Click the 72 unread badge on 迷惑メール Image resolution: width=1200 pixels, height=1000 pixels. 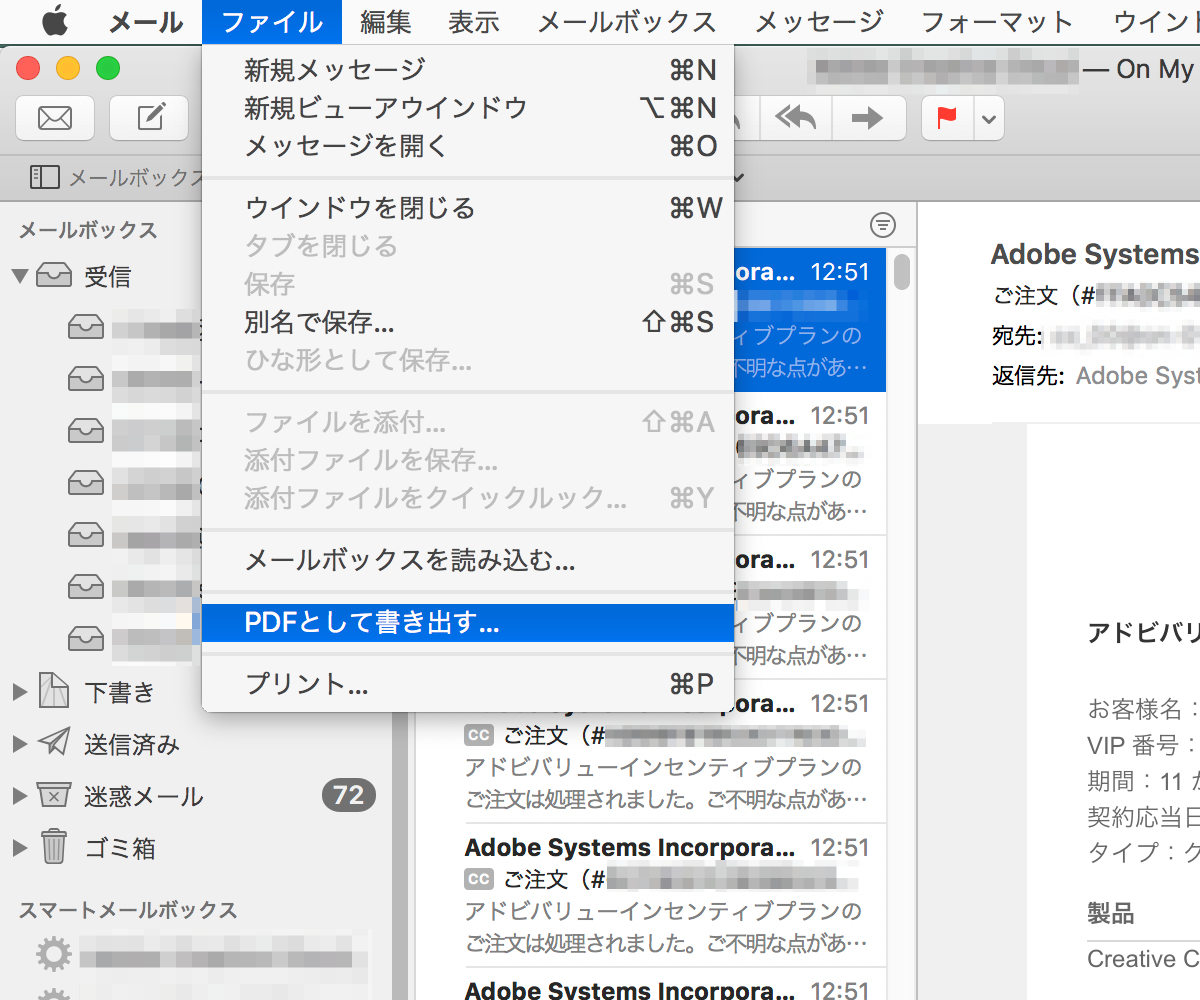(348, 796)
